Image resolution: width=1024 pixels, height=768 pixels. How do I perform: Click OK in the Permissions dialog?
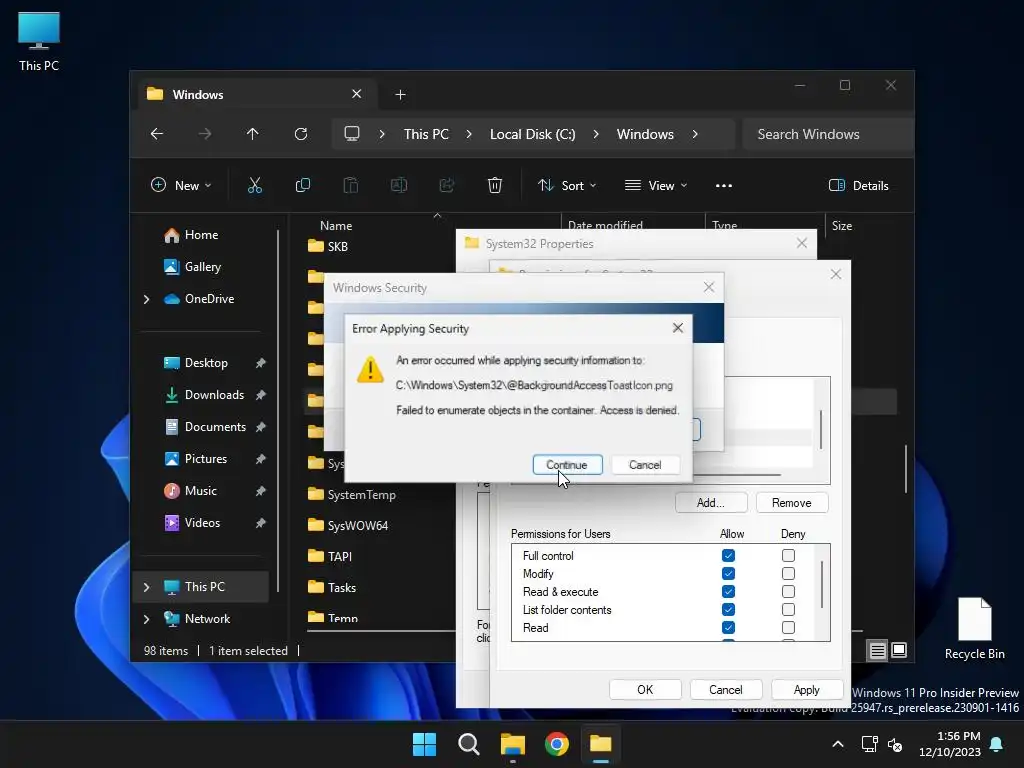point(645,689)
